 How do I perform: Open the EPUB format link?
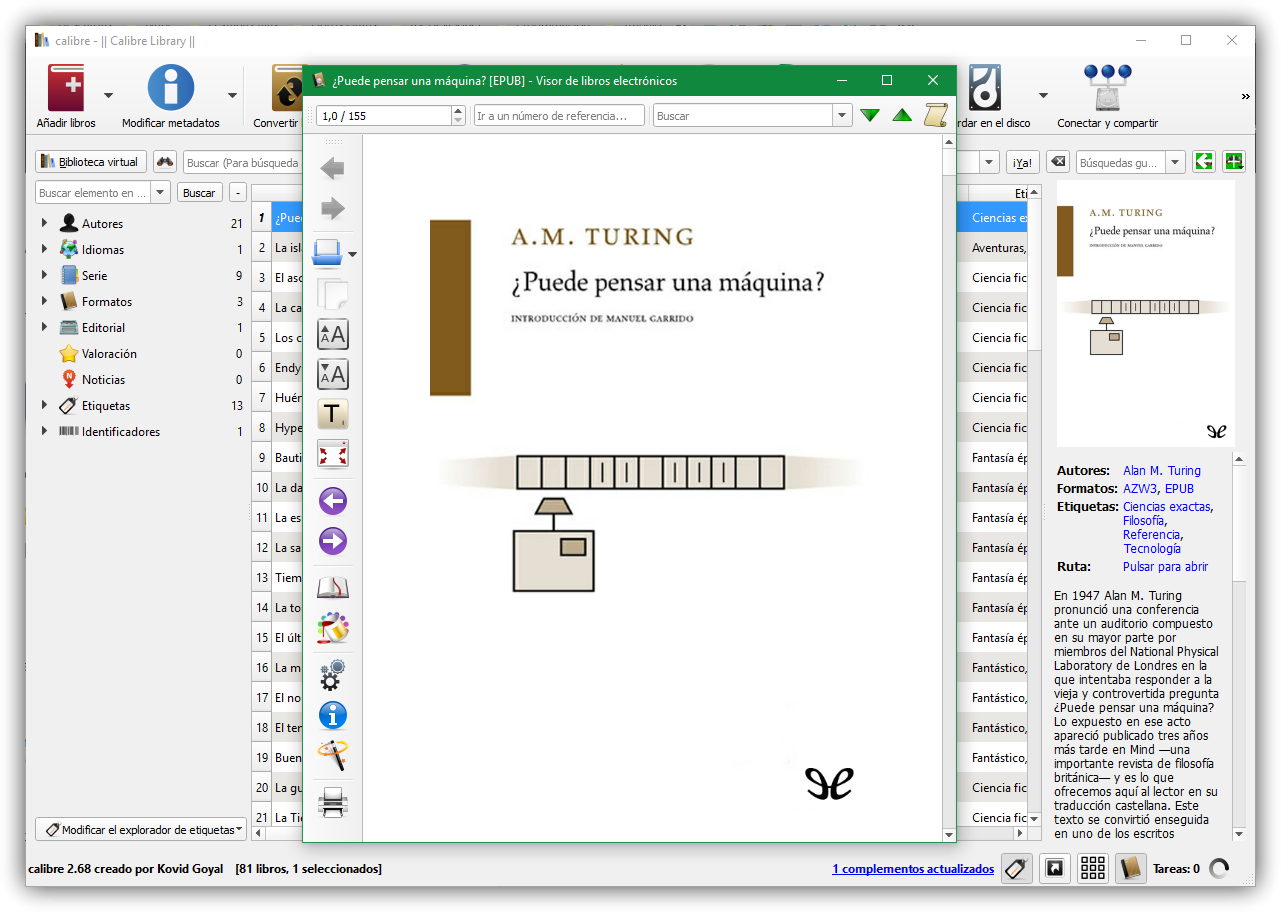tap(1179, 488)
